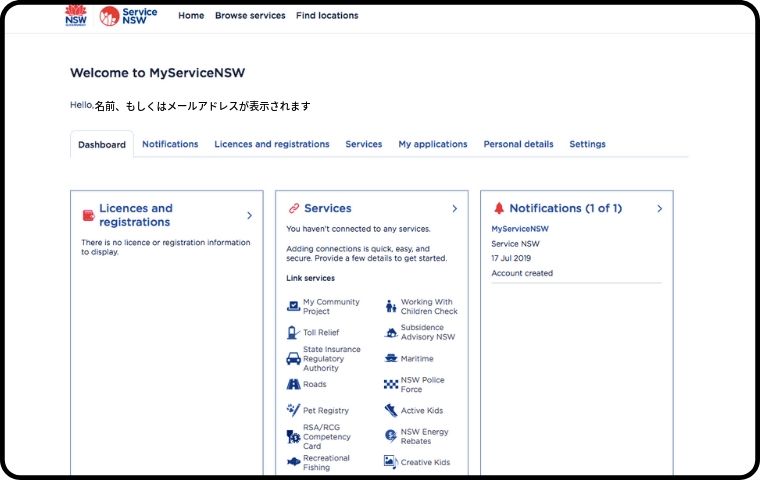The image size is (760, 480).
Task: Click the State Insurance Regulatory Authority car icon
Action: click(x=293, y=359)
